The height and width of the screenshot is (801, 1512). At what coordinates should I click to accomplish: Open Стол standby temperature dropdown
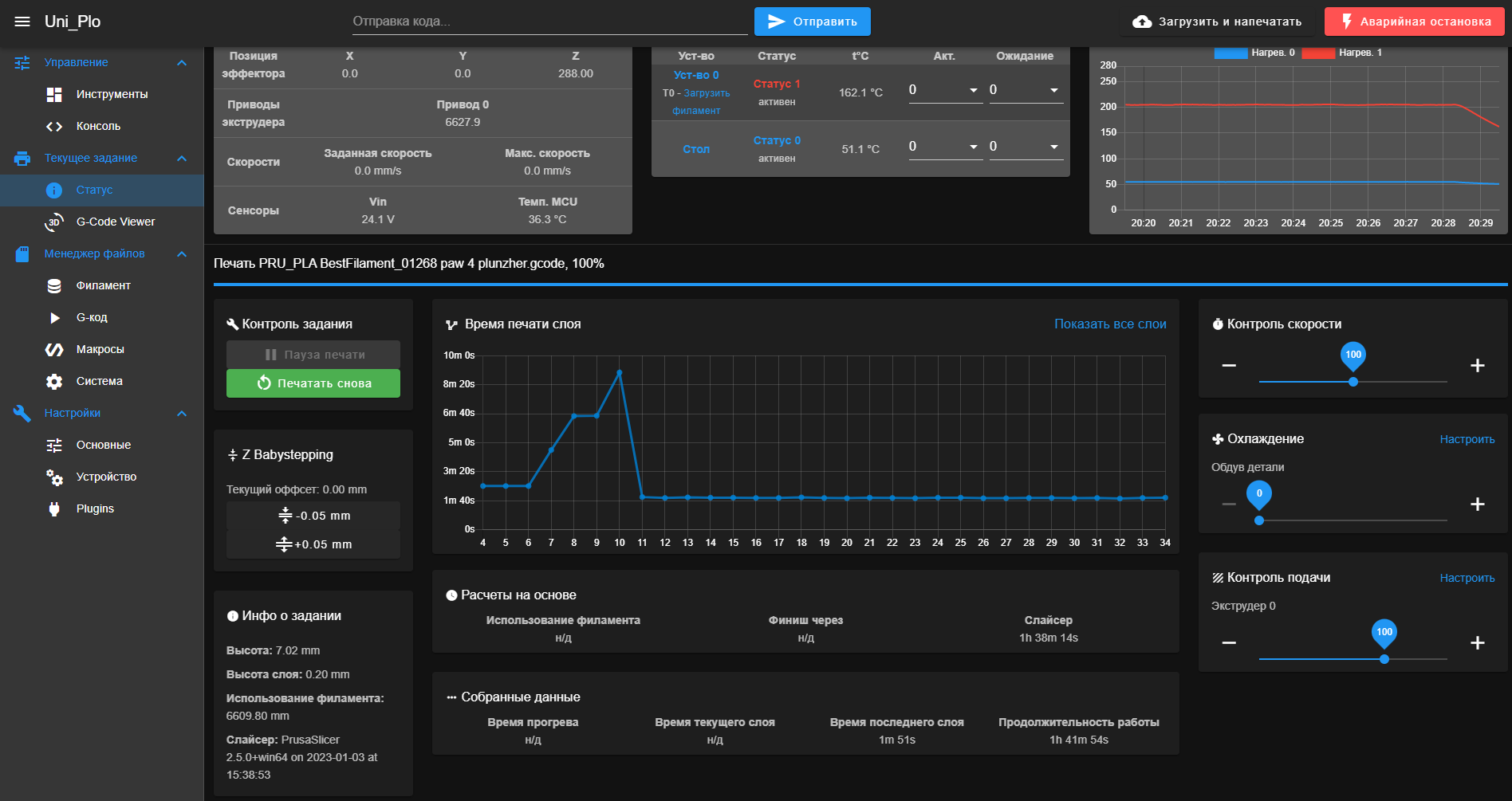pos(1054,147)
